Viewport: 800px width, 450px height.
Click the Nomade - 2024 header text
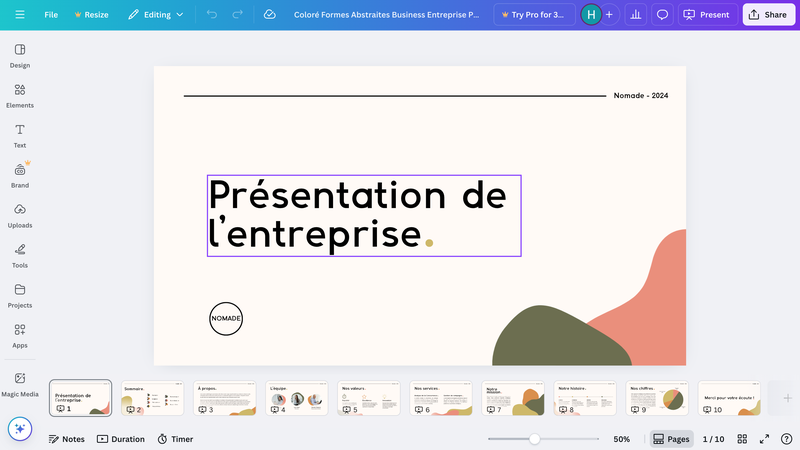tap(641, 95)
